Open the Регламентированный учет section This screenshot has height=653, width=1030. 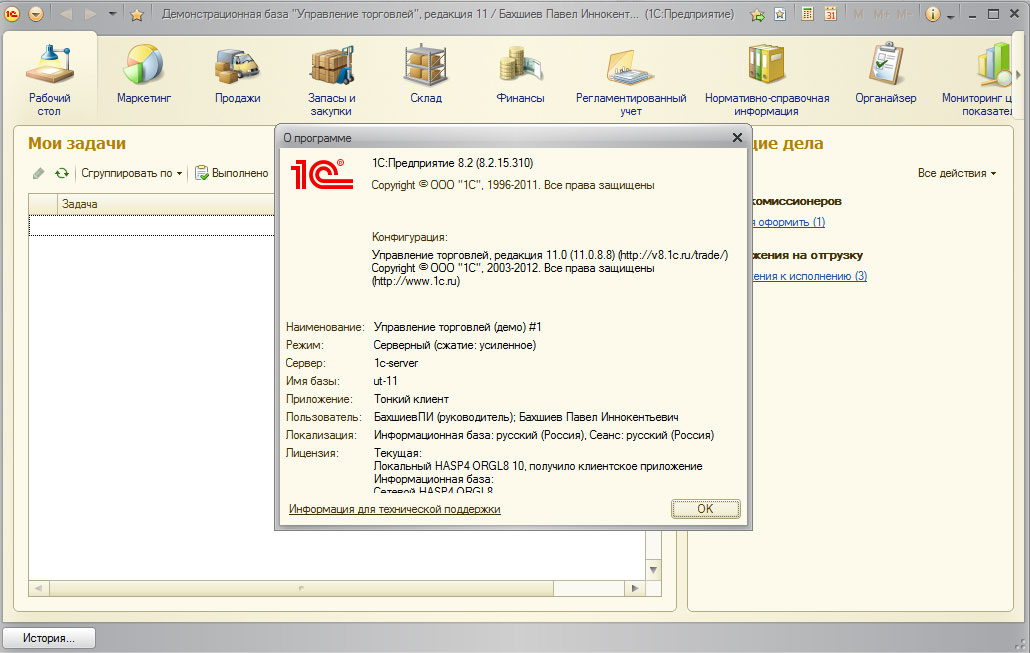(x=631, y=80)
